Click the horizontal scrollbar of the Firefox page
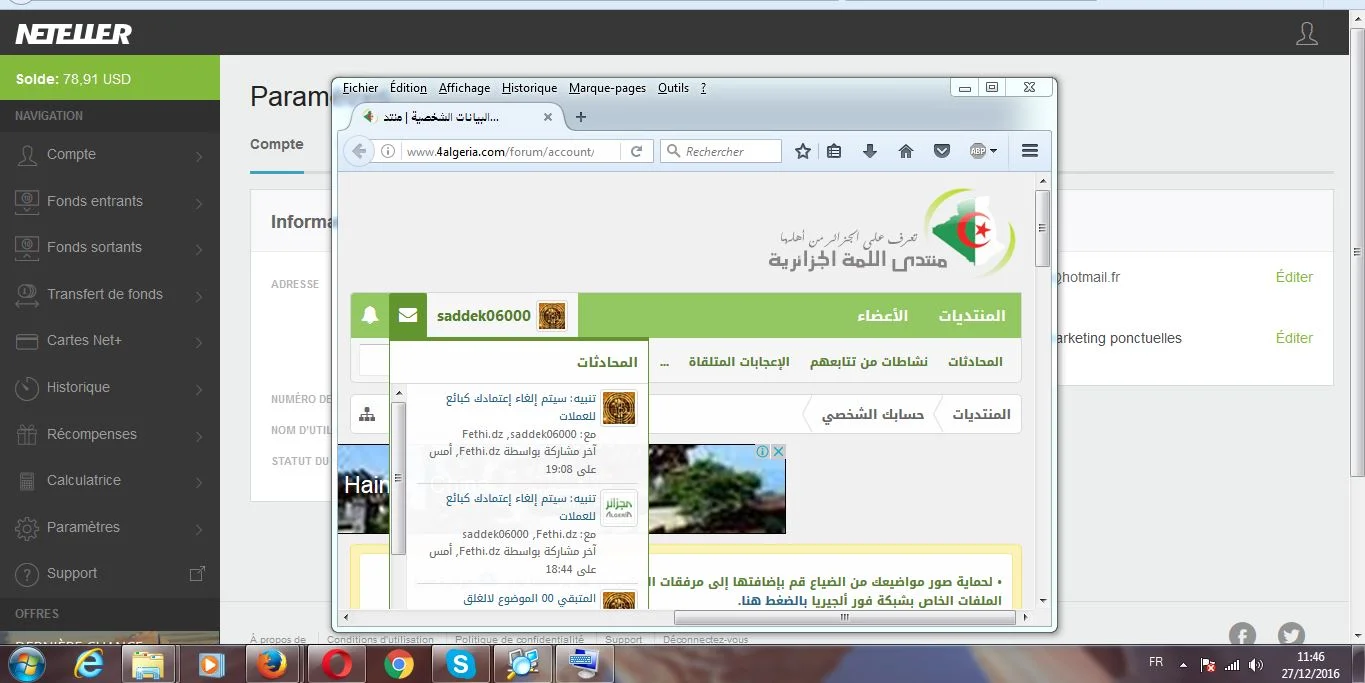Screen dimensions: 1365x683 845,618
